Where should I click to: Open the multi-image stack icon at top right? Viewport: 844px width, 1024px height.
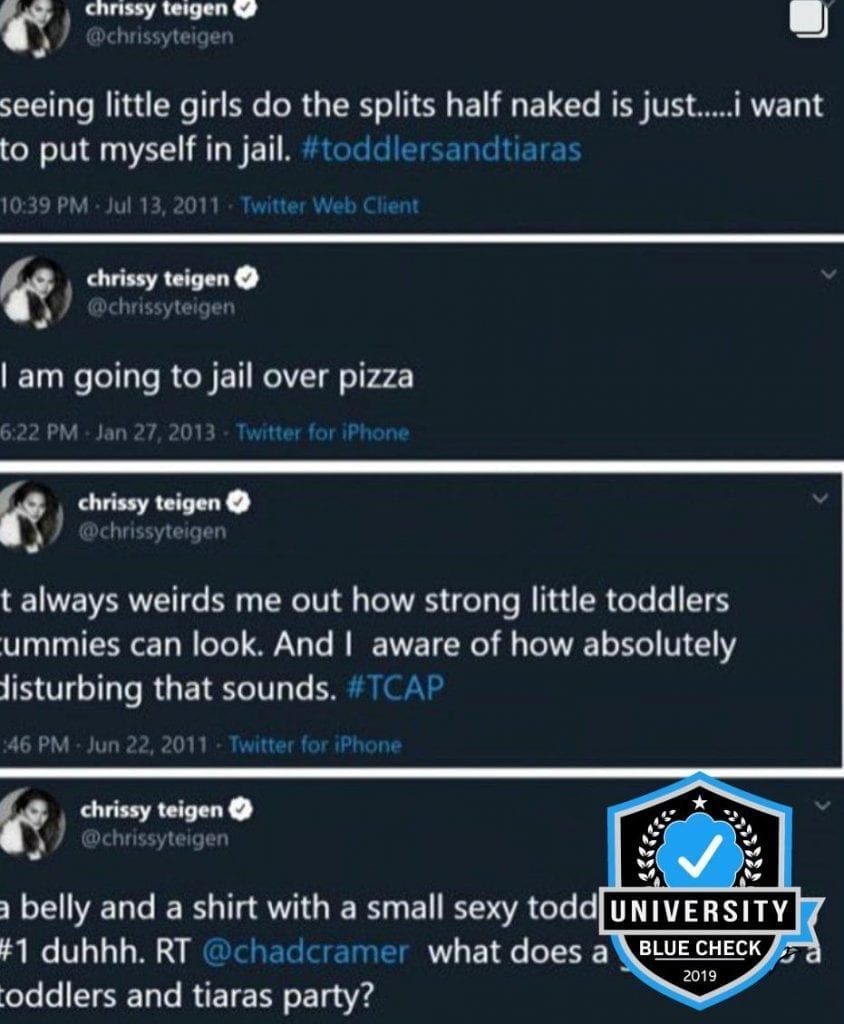click(809, 18)
